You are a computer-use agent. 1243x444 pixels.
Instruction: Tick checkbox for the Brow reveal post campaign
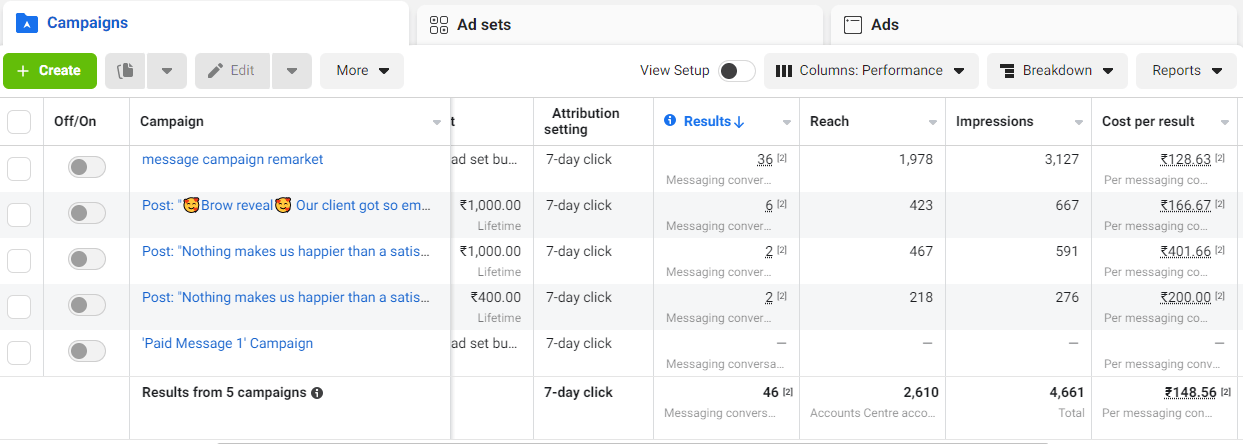click(x=19, y=215)
